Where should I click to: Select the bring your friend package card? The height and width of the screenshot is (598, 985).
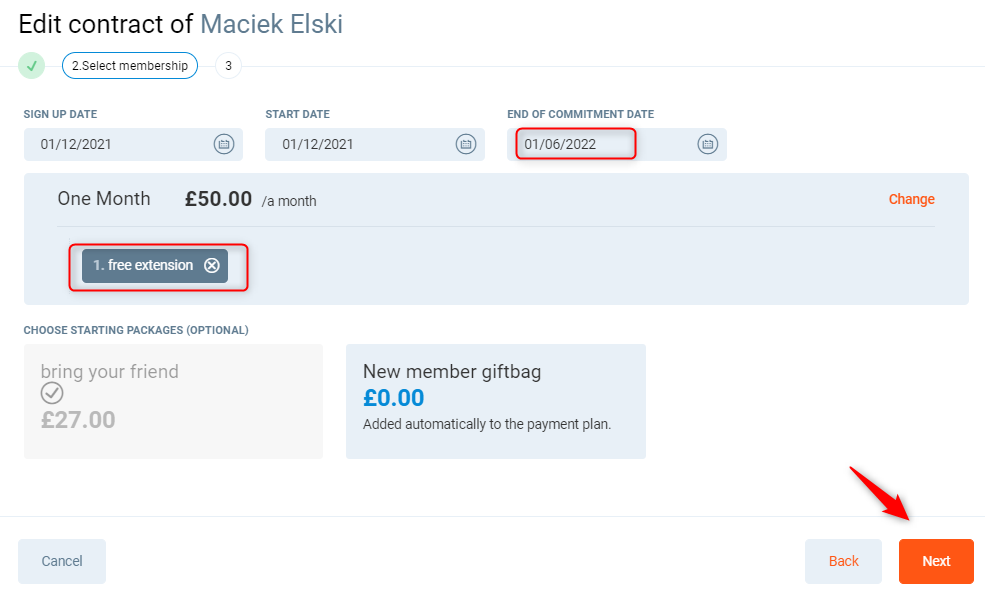[x=173, y=401]
